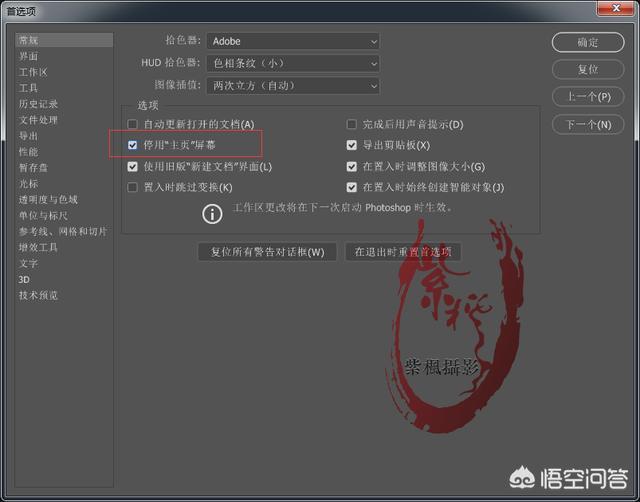The image size is (640, 502).
Task: Uncheck 停用"主页"屏幕 checkbox
Action: [x=132, y=145]
